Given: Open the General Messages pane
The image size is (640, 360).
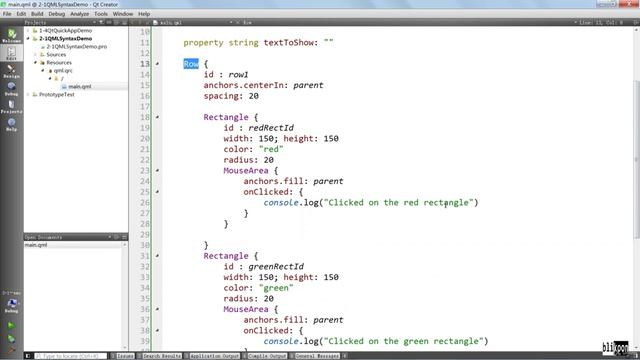Looking at the screenshot, I should point(315,356).
